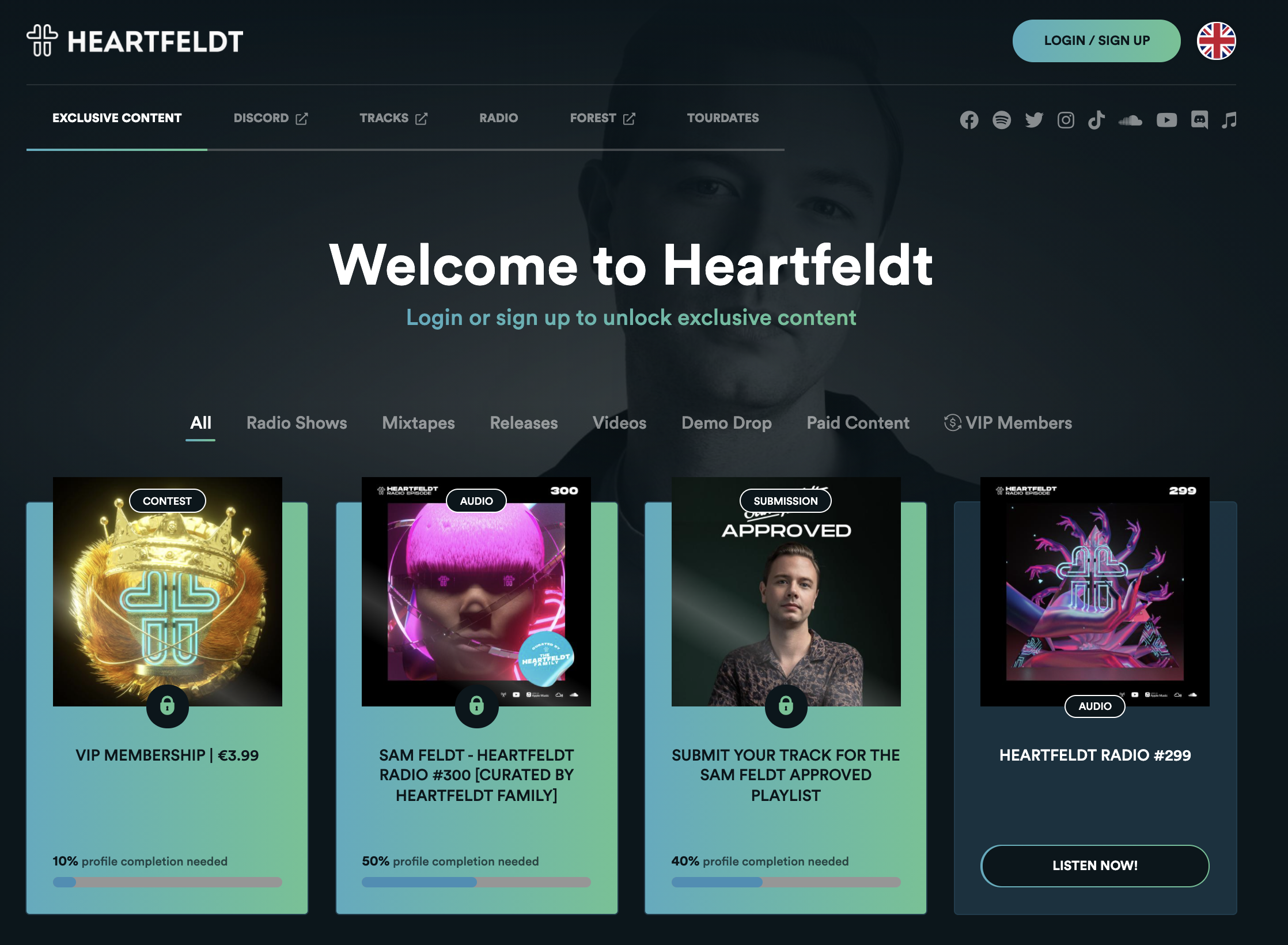1288x945 pixels.
Task: Select the VIP Members filter tab
Action: 1008,423
